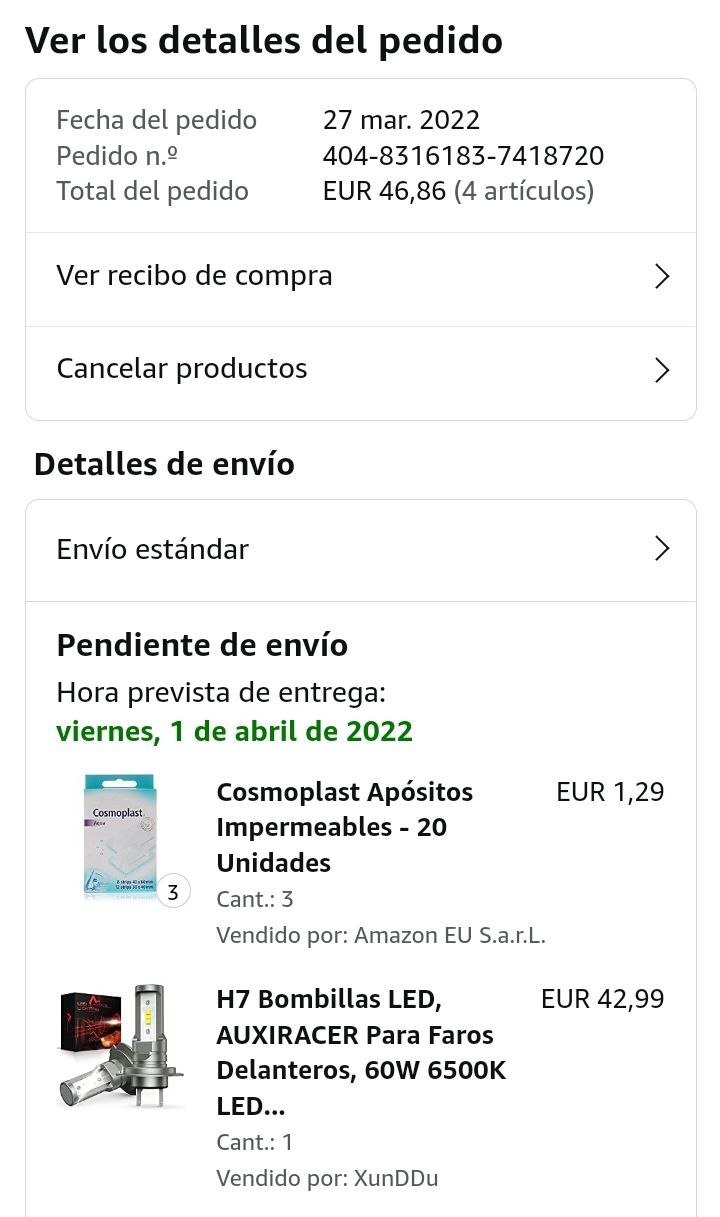
Task: Tap the Cosmoplast product thumbnail
Action: 121,838
